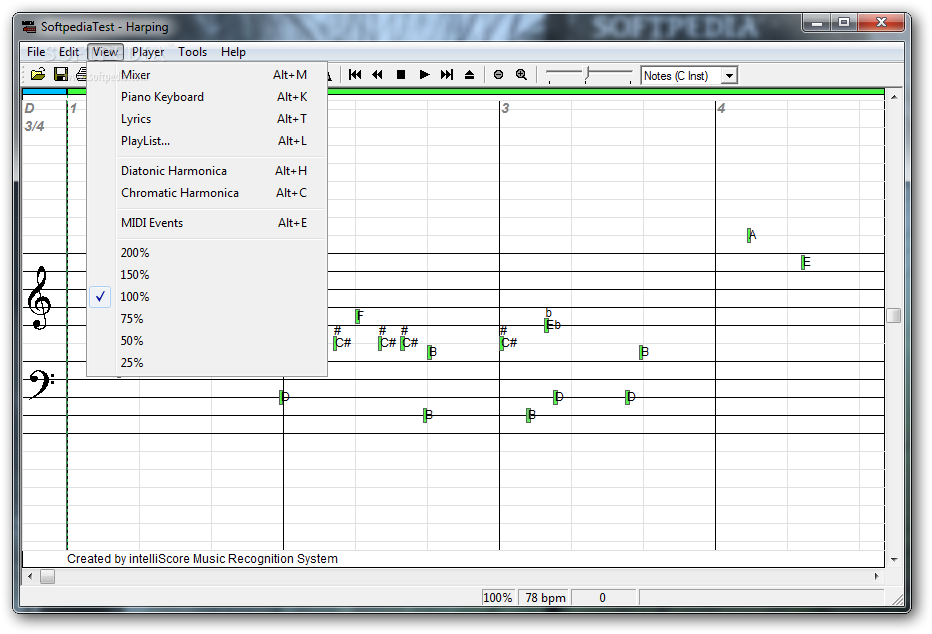Maximize the Harping window

pyautogui.click(x=843, y=23)
